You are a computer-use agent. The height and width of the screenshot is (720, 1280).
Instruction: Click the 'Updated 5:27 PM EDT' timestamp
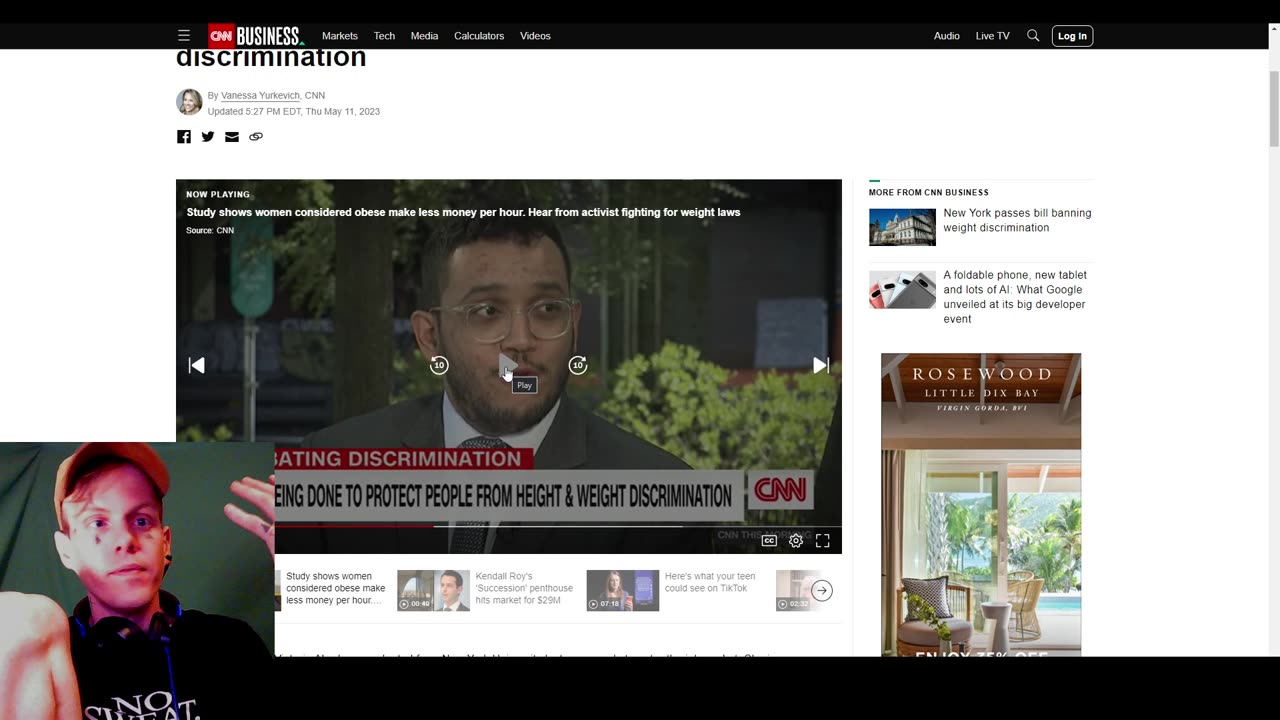(294, 112)
